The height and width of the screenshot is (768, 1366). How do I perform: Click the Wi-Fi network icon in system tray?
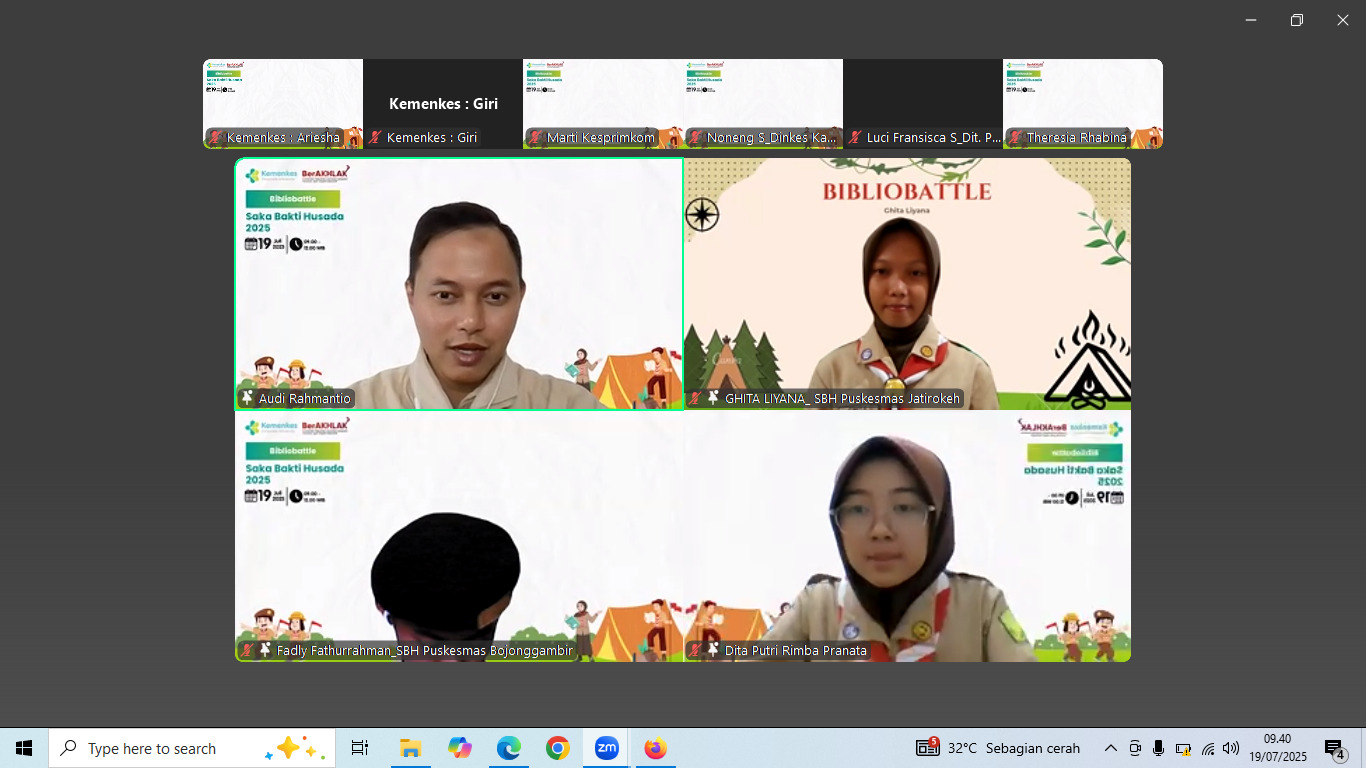click(1207, 748)
